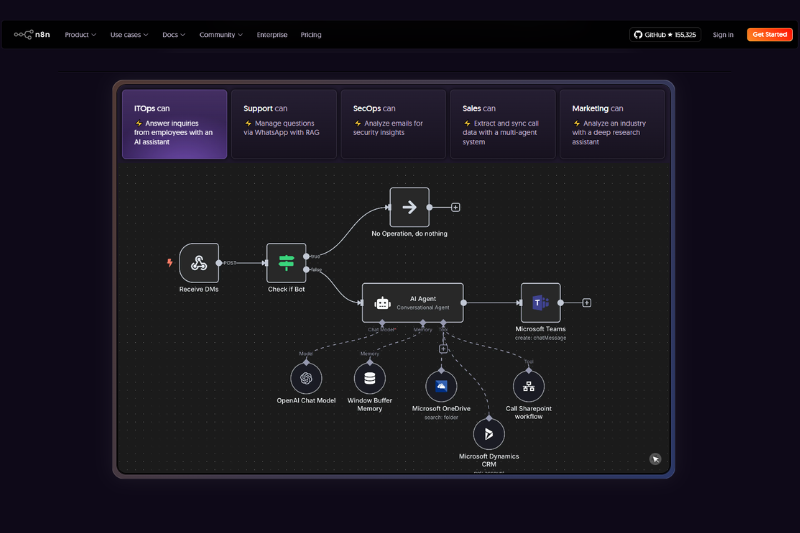Select the Microsoft Dynamics CRM node

click(489, 433)
